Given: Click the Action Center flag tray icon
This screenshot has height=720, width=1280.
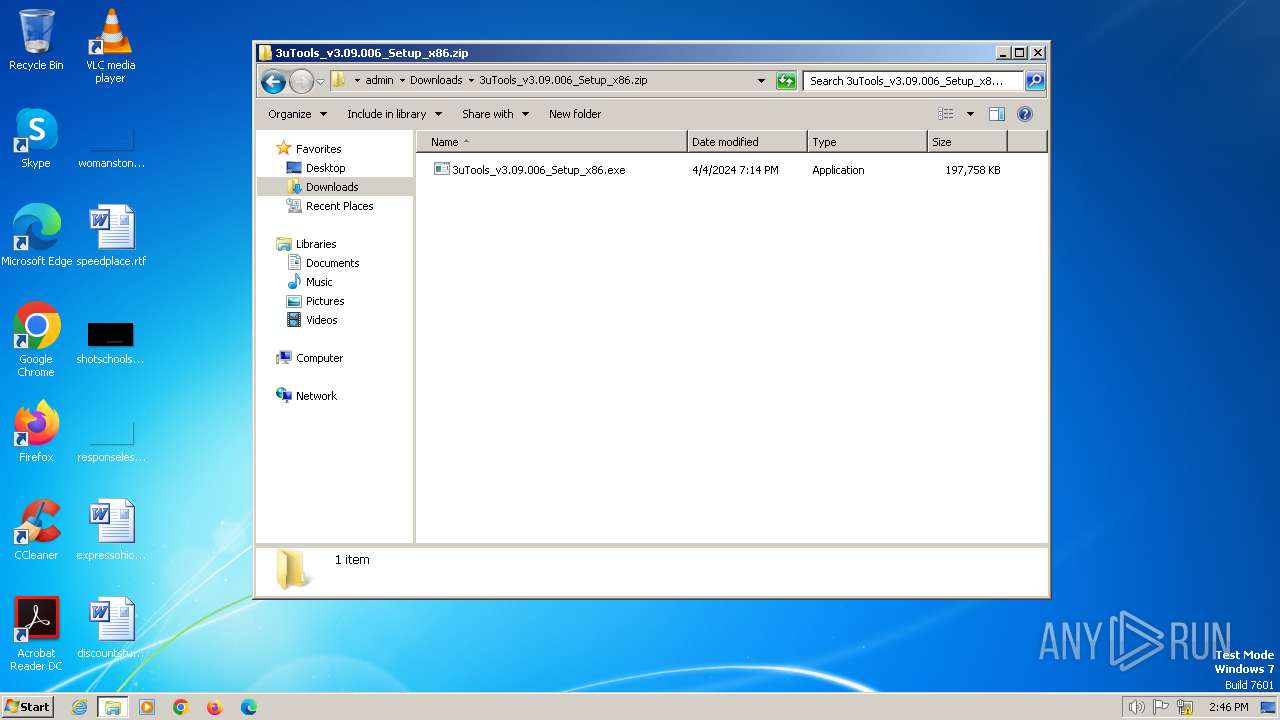Looking at the screenshot, I should [x=1161, y=707].
